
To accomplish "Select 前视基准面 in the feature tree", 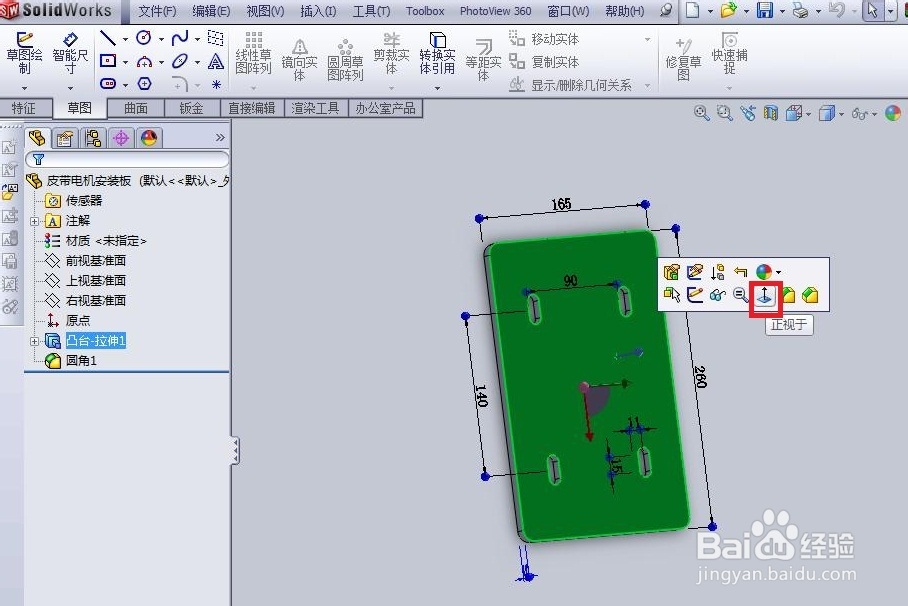I will click(96, 261).
